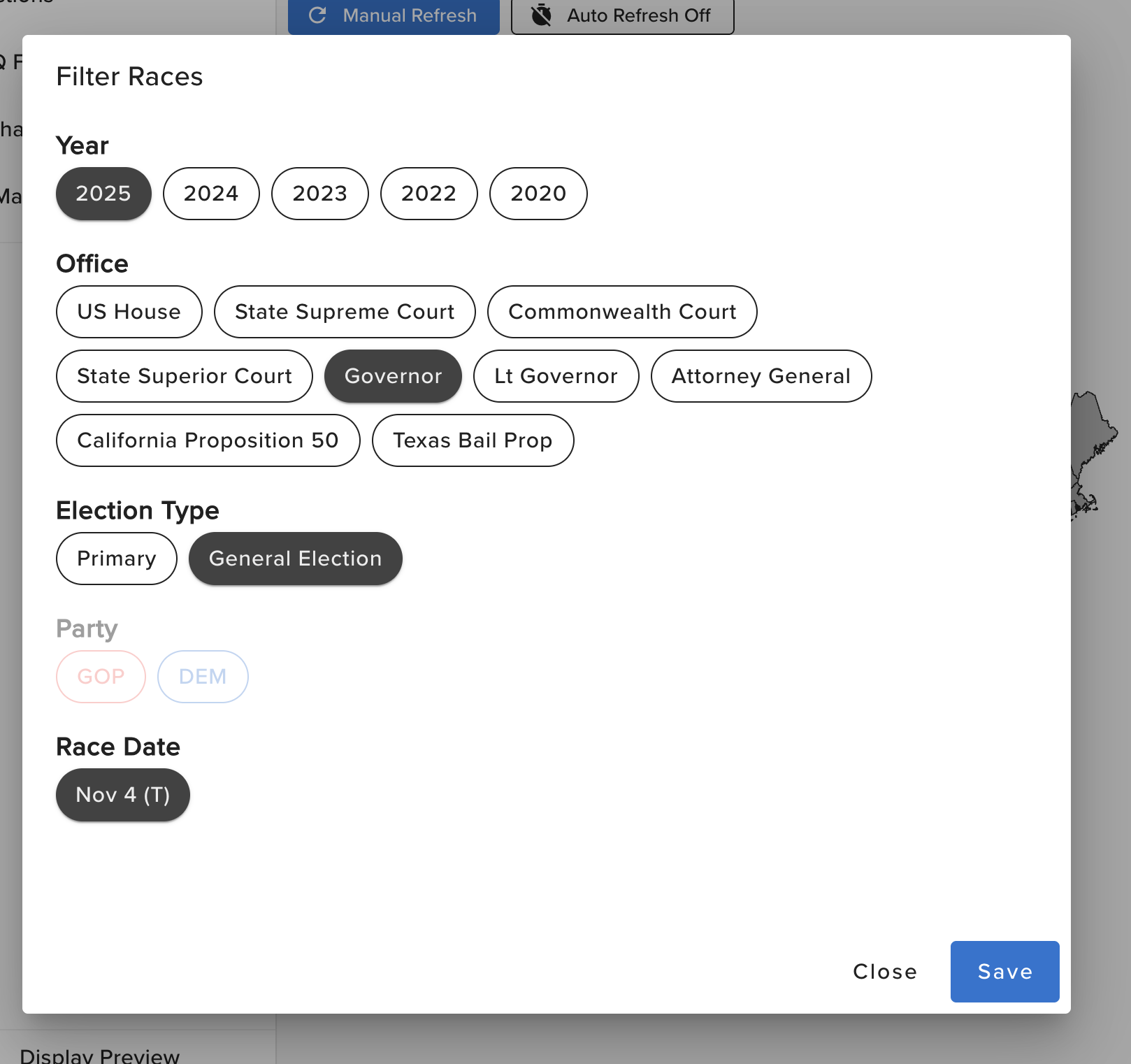Choose the 2022 year filter
The width and height of the screenshot is (1131, 1064).
(428, 194)
